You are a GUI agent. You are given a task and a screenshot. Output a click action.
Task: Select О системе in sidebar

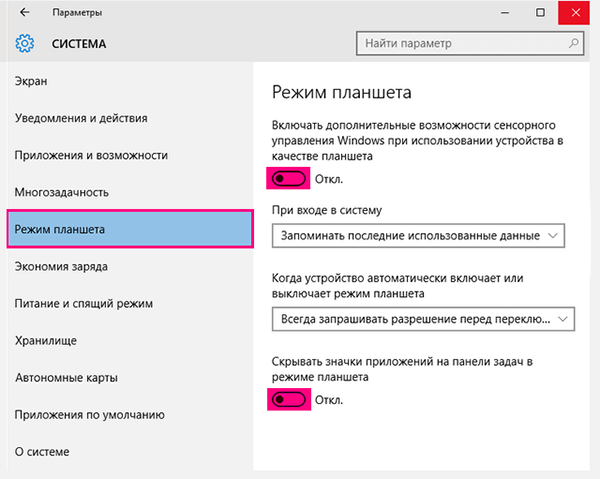pos(43,452)
